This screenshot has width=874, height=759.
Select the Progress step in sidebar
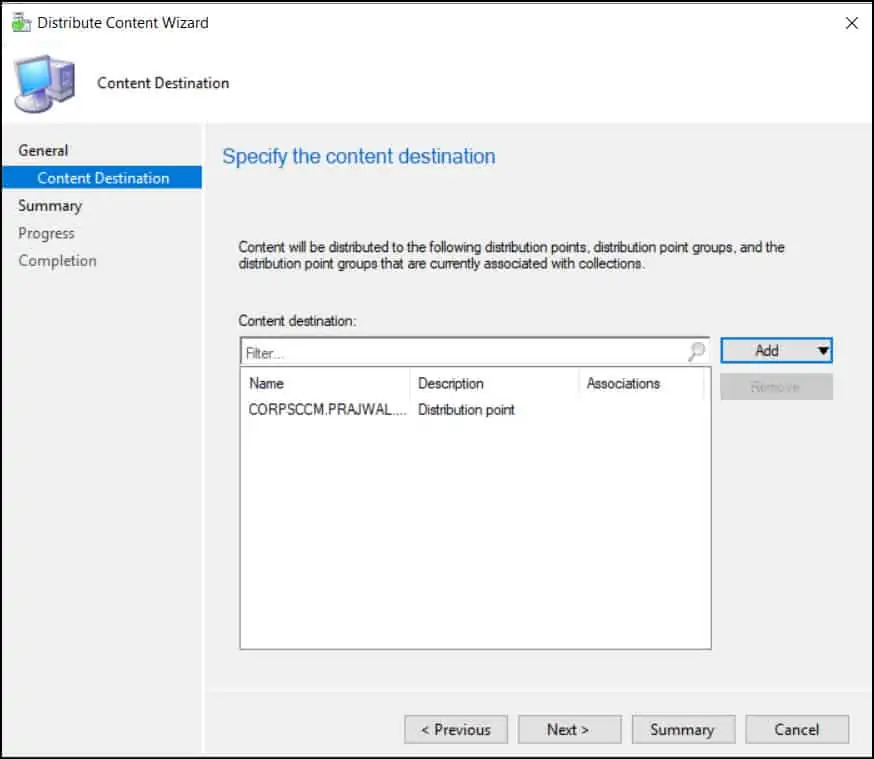pyautogui.click(x=46, y=233)
